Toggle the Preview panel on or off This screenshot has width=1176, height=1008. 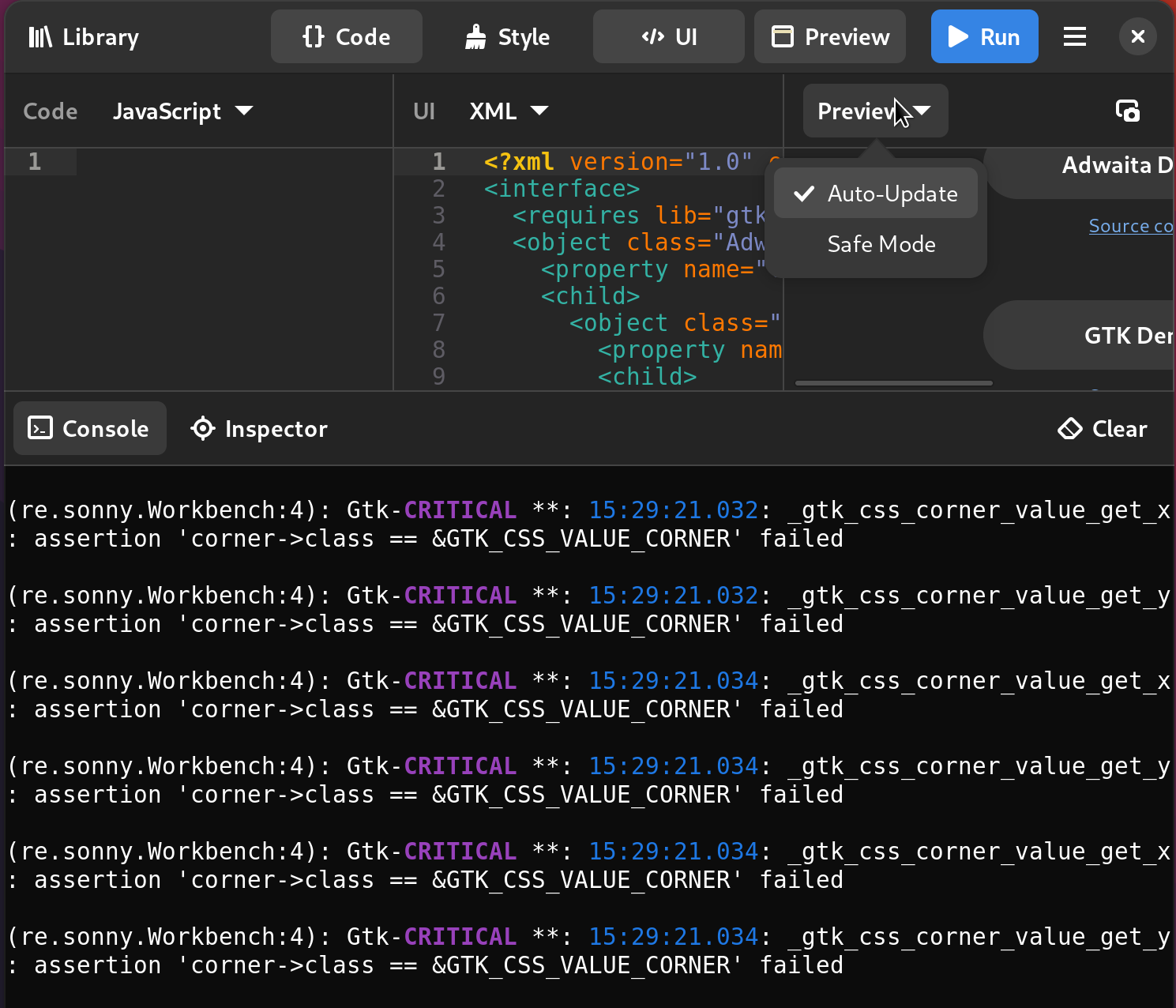[x=829, y=36]
